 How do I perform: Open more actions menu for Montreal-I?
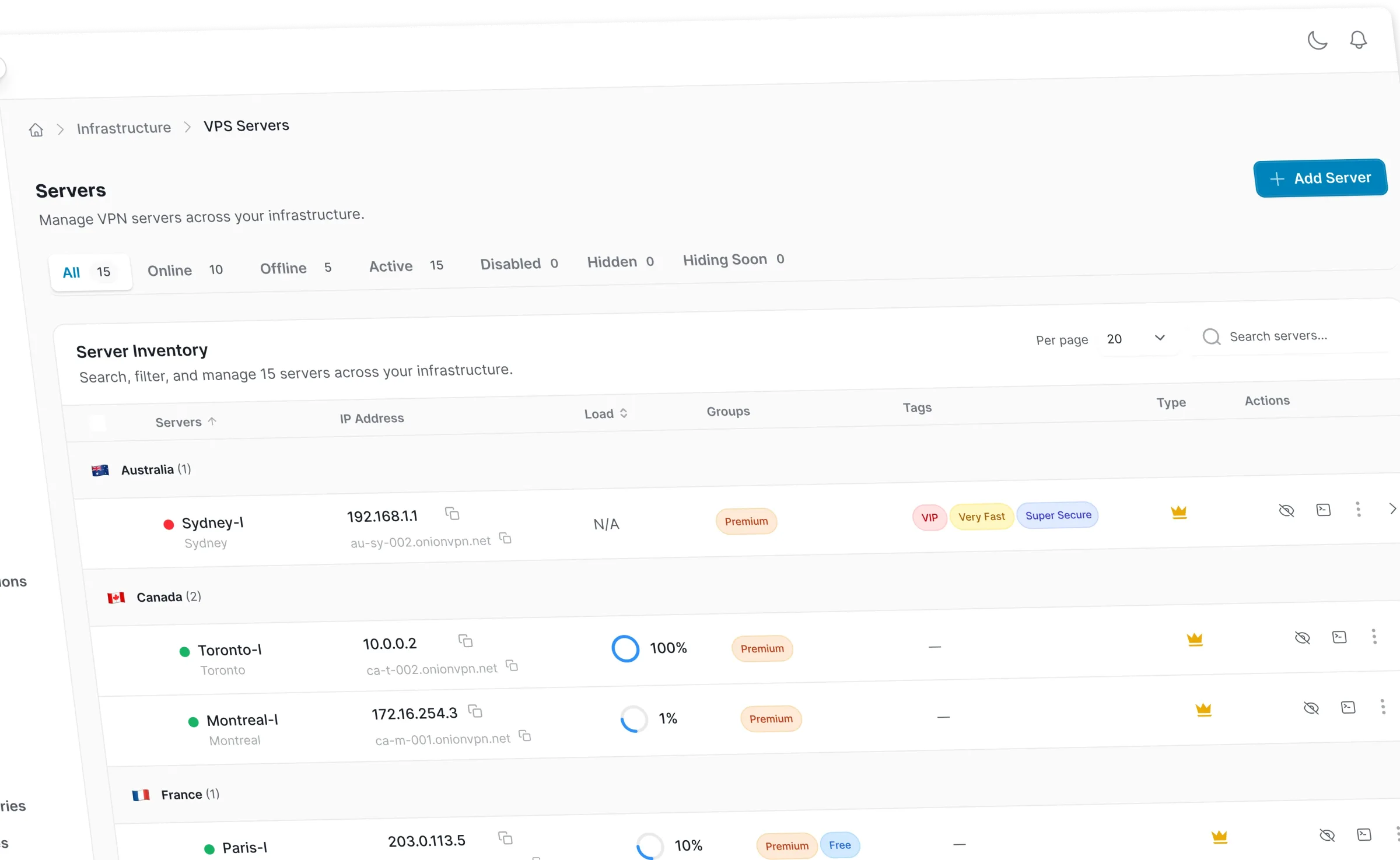[x=1382, y=706]
